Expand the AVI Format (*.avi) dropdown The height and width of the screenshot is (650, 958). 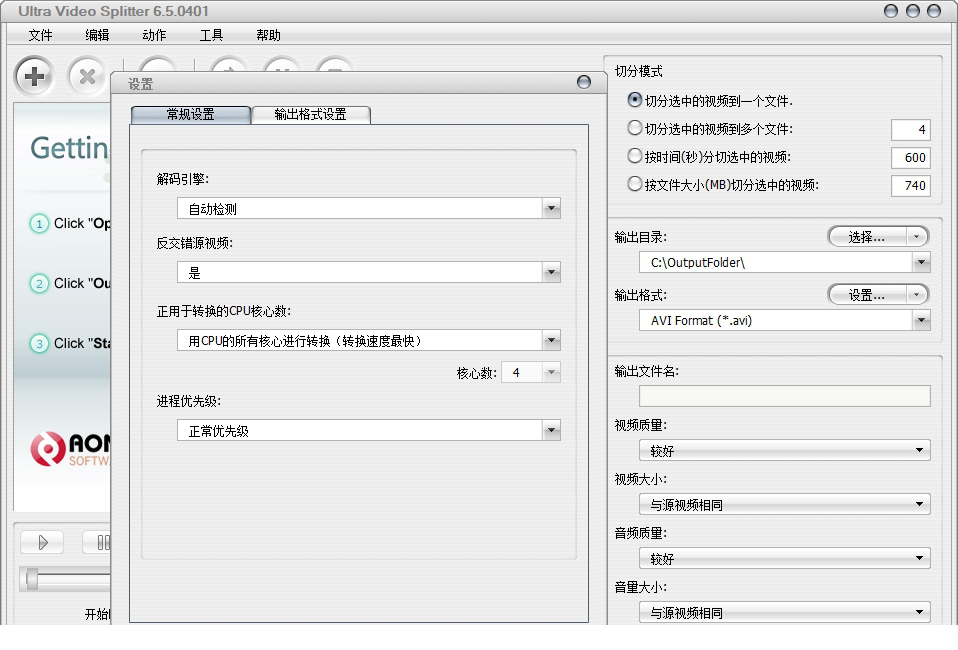[x=784, y=321]
